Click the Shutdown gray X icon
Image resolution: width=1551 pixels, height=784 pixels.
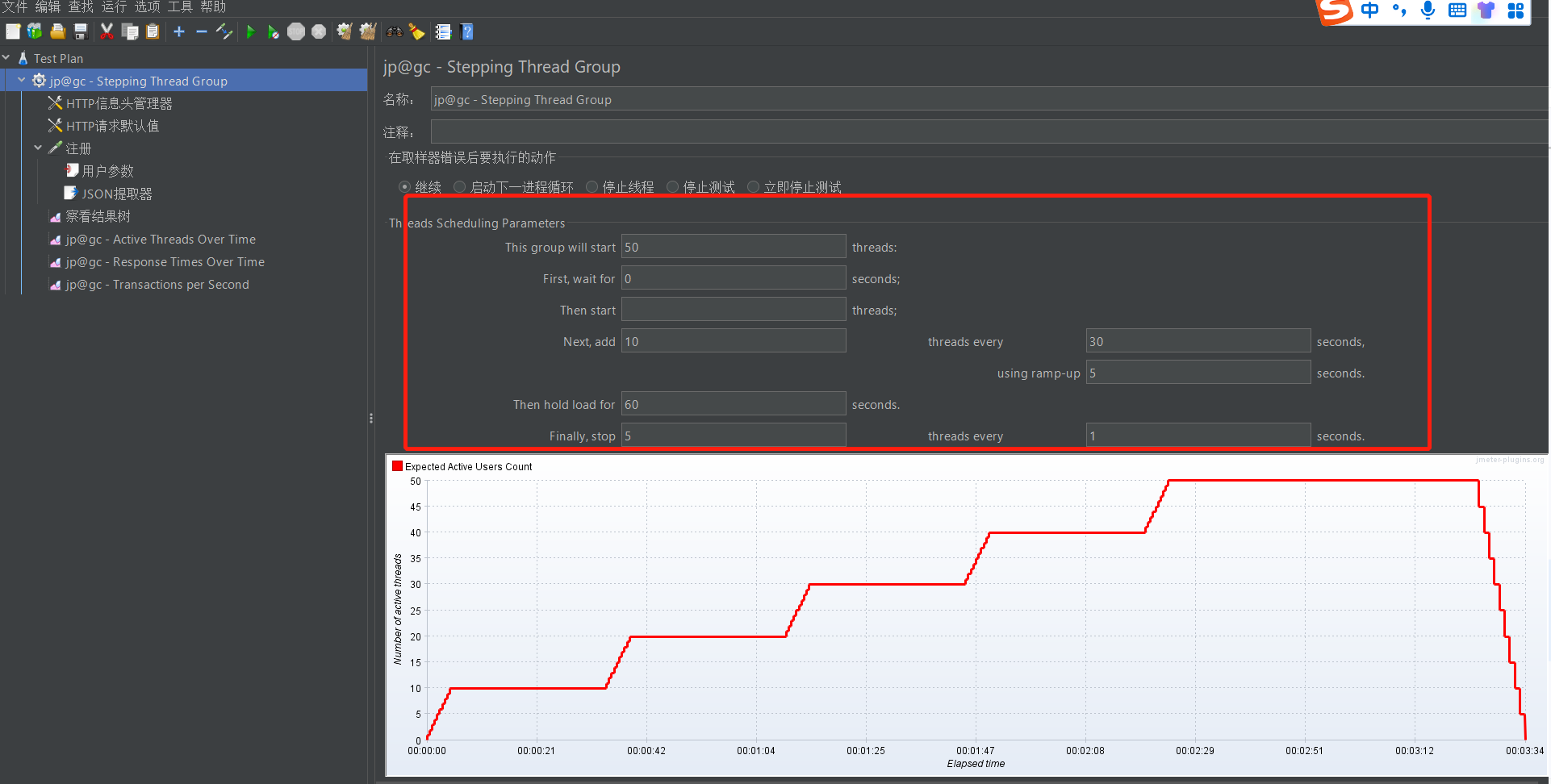coord(319,31)
